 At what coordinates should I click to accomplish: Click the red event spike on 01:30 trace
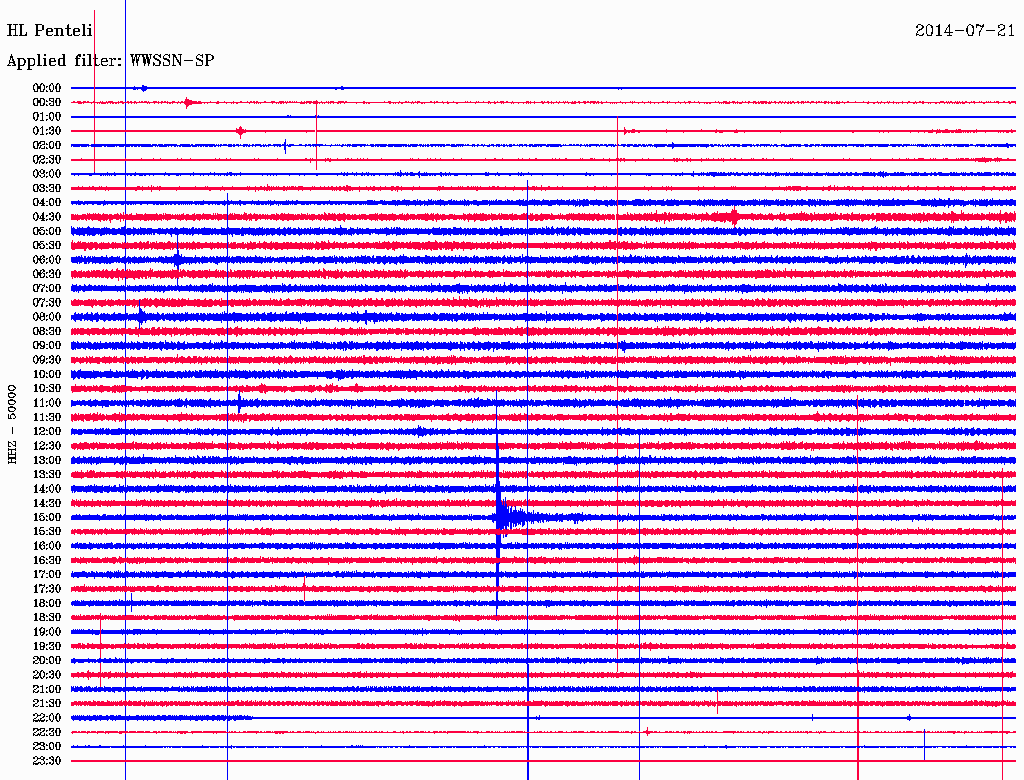pyautogui.click(x=240, y=131)
